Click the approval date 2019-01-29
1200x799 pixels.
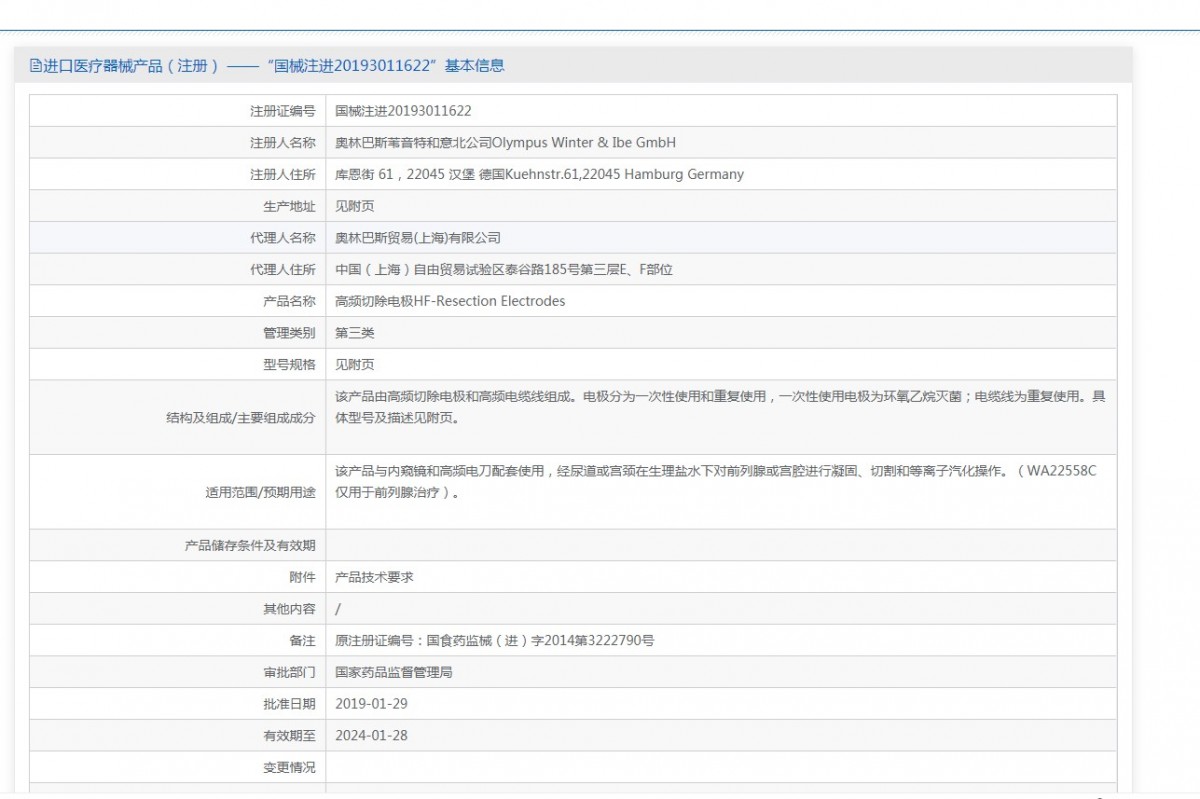pos(371,704)
